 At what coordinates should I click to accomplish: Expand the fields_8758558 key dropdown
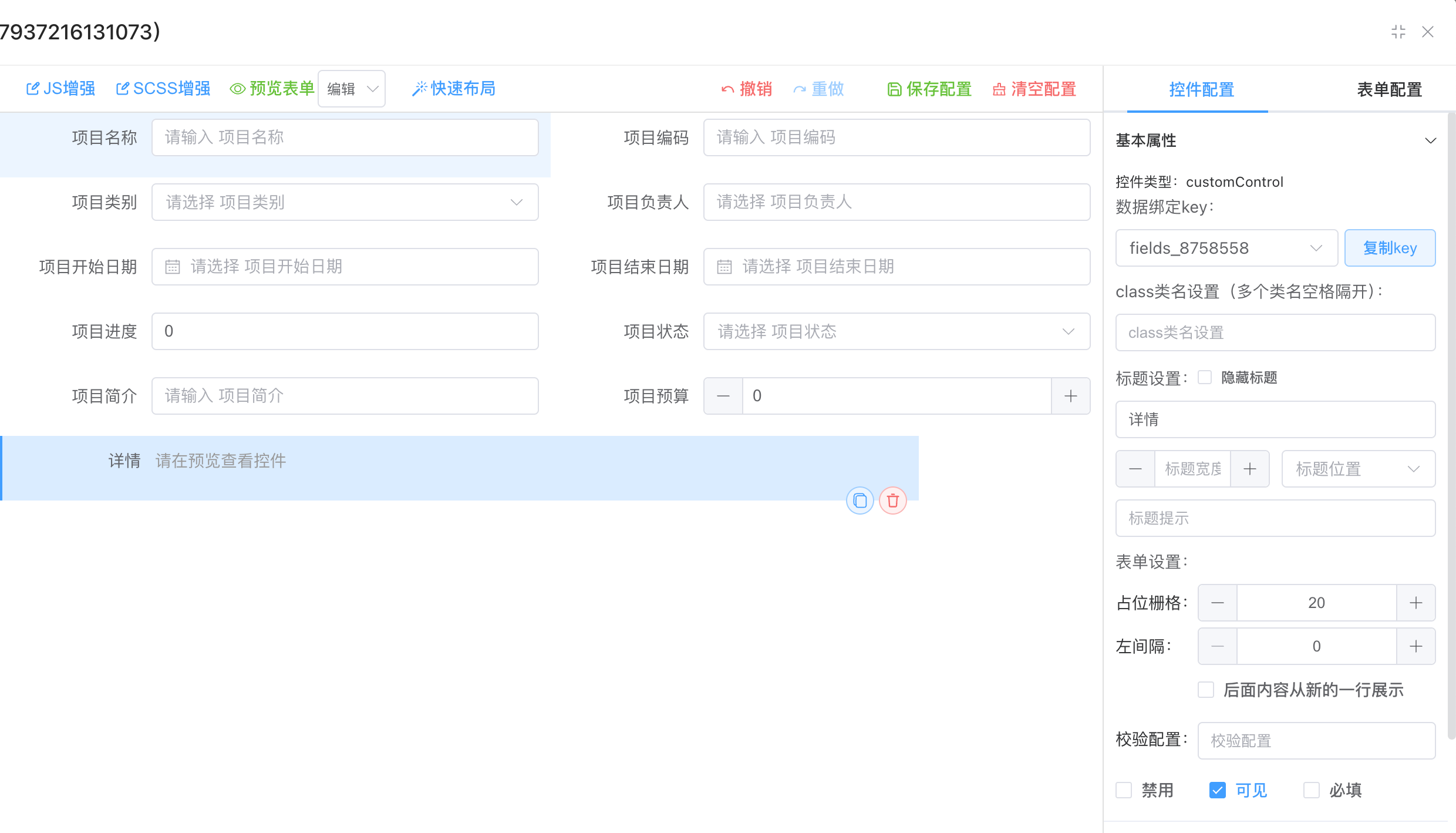coord(1226,248)
